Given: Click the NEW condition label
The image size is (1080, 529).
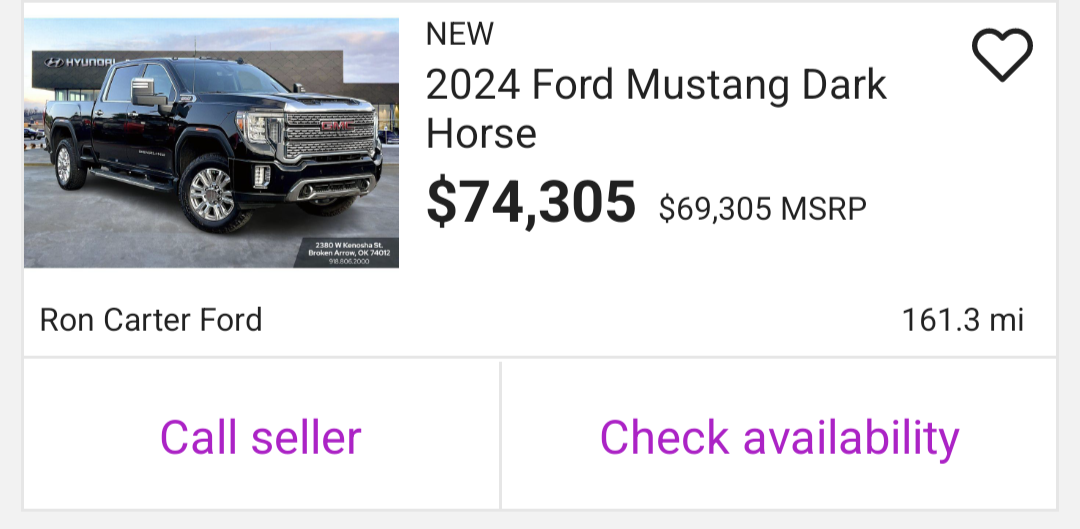Looking at the screenshot, I should click(459, 34).
